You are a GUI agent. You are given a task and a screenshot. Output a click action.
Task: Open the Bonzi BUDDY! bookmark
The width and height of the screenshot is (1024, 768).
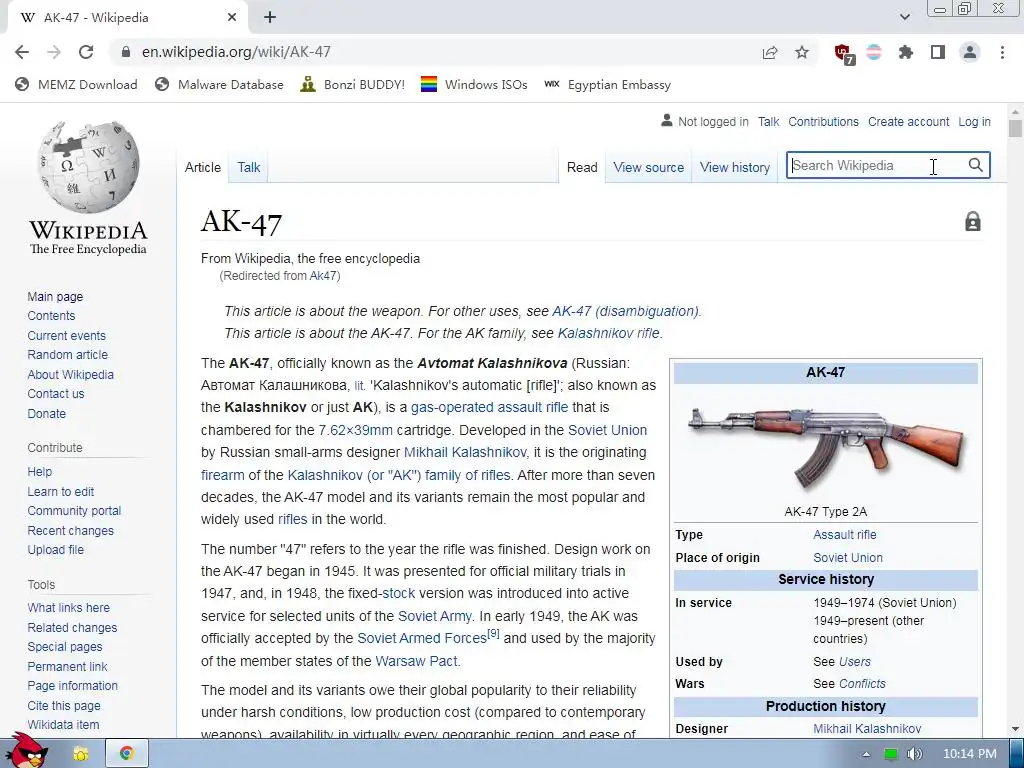point(353,85)
